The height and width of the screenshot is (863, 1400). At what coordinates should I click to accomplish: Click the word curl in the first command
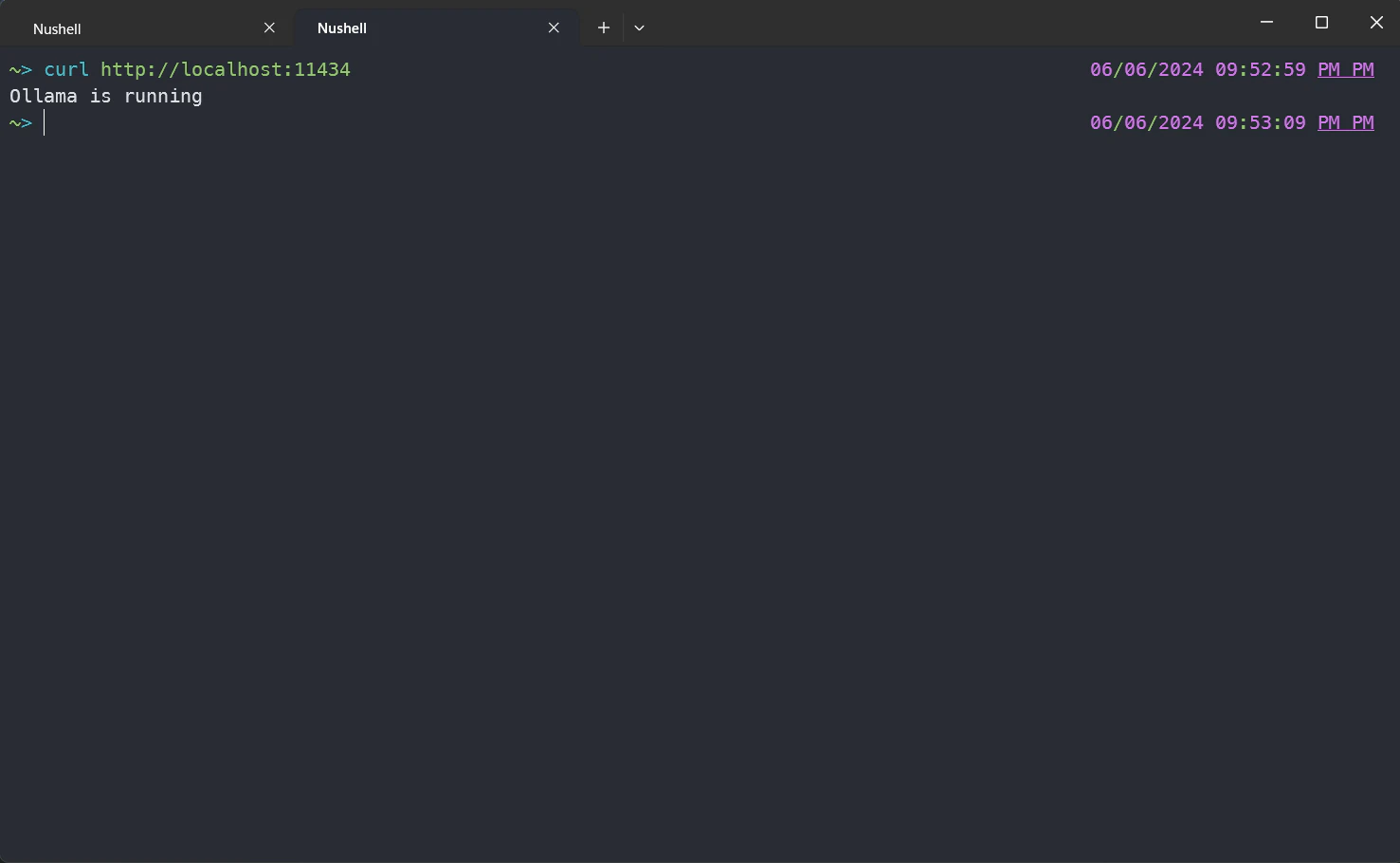point(66,69)
